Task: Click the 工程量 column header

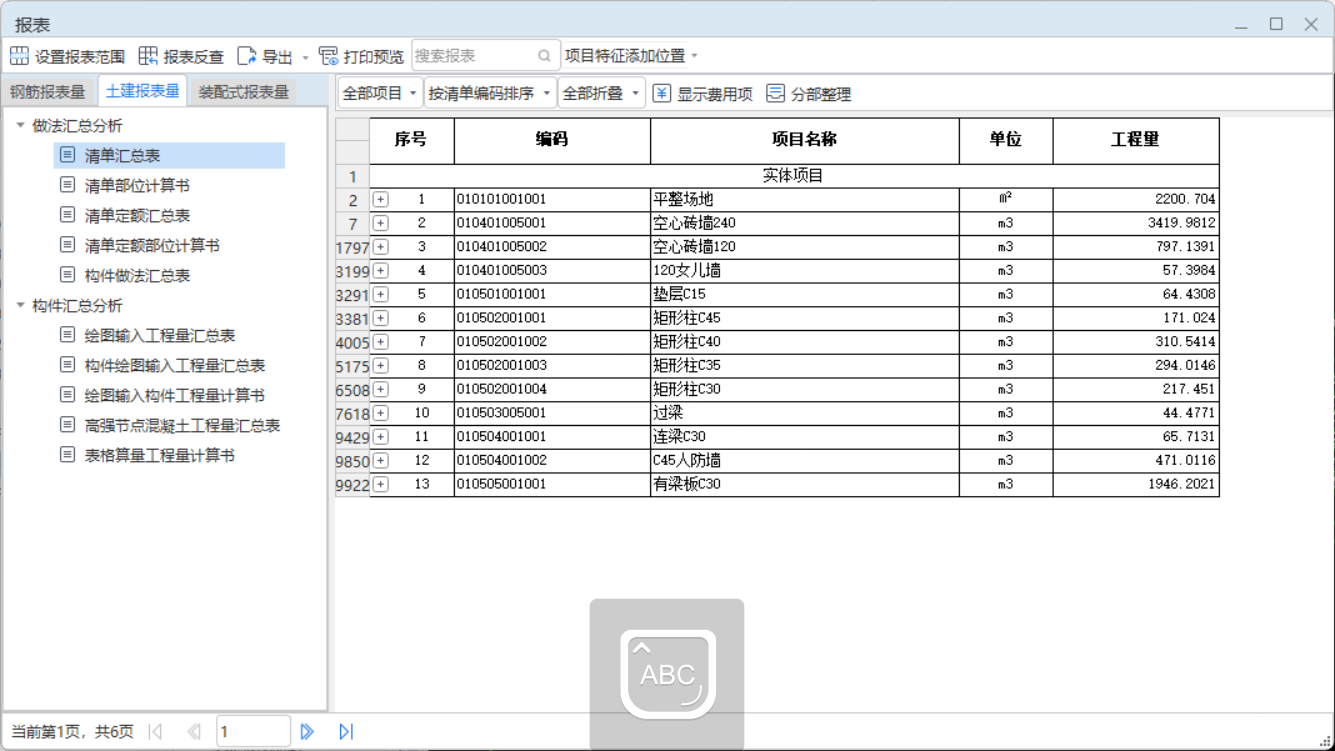Action: (x=1136, y=141)
